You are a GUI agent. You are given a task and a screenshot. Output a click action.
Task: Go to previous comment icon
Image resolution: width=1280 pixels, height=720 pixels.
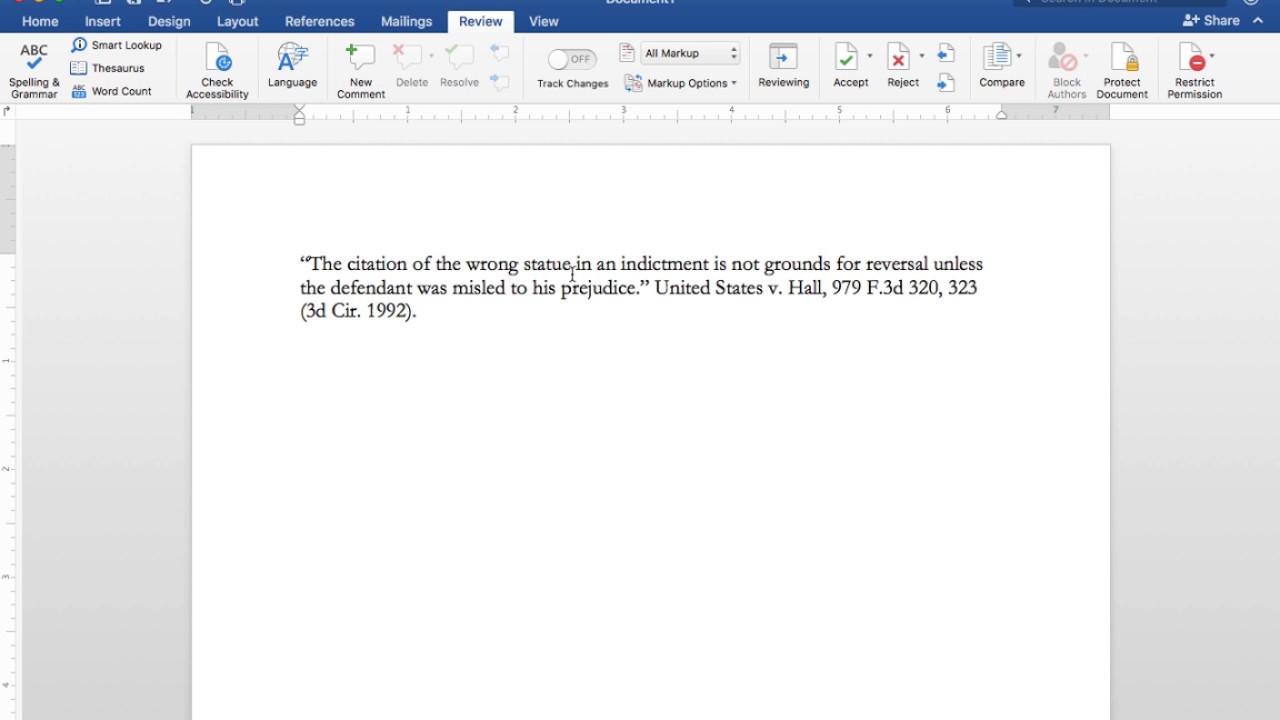[x=500, y=52]
